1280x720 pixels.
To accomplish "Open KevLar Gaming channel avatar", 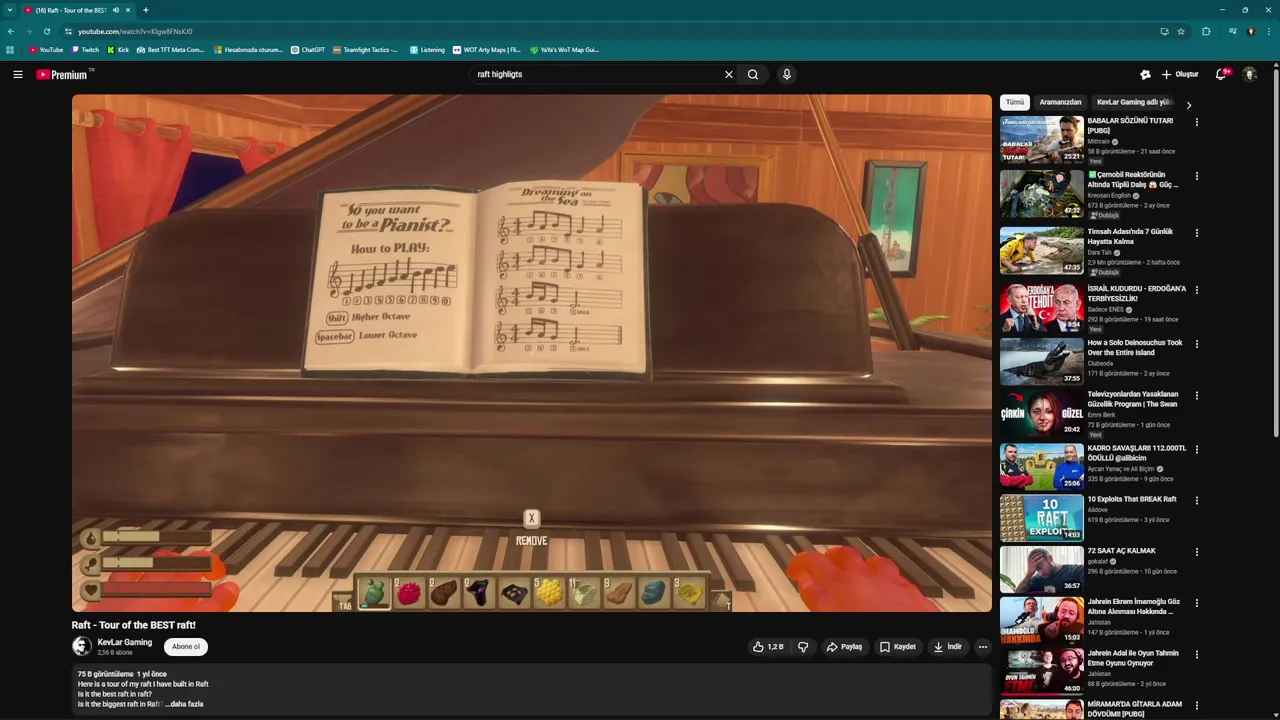I will 82,647.
